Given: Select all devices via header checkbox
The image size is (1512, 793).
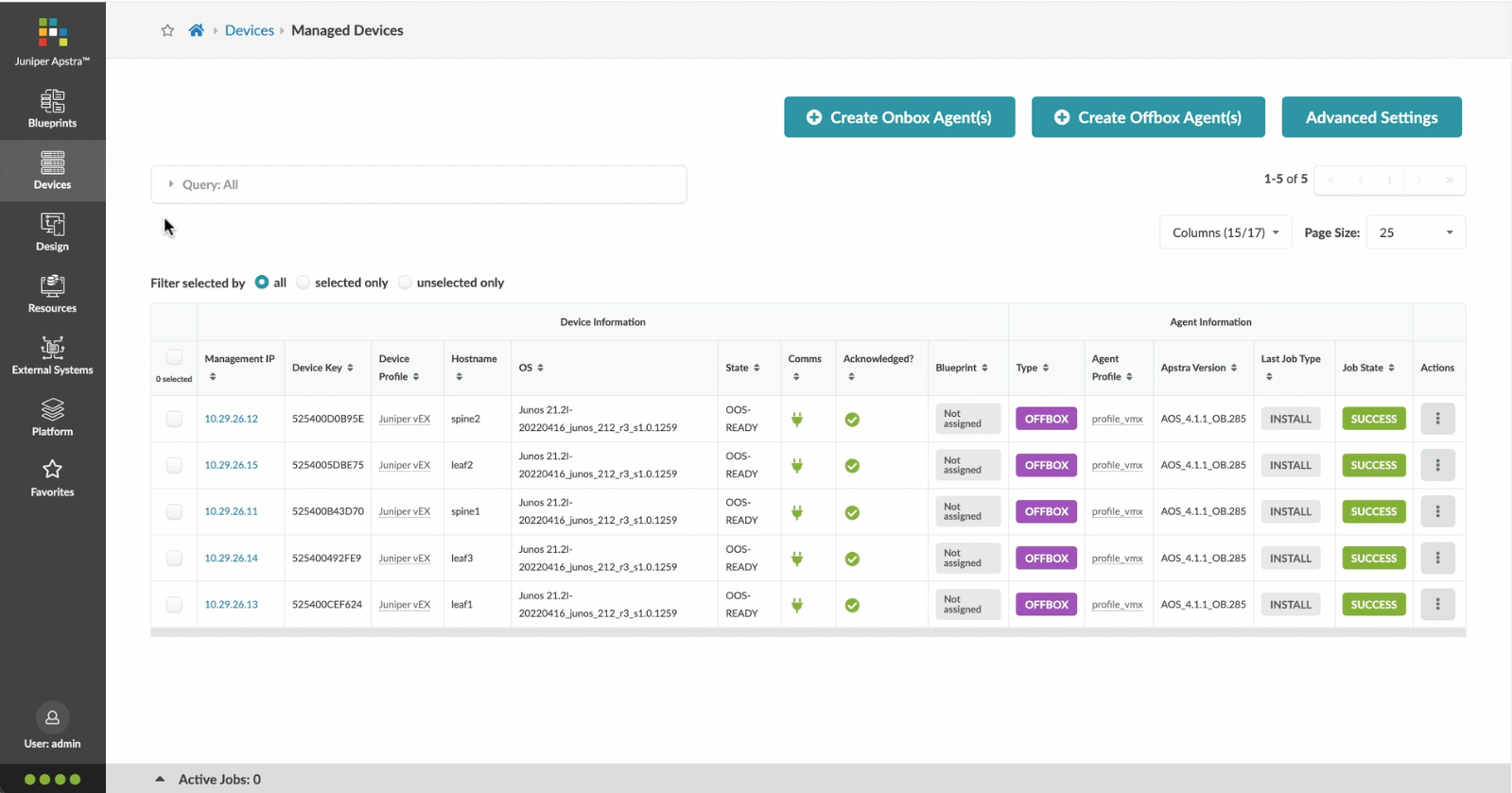Looking at the screenshot, I should click(174, 357).
